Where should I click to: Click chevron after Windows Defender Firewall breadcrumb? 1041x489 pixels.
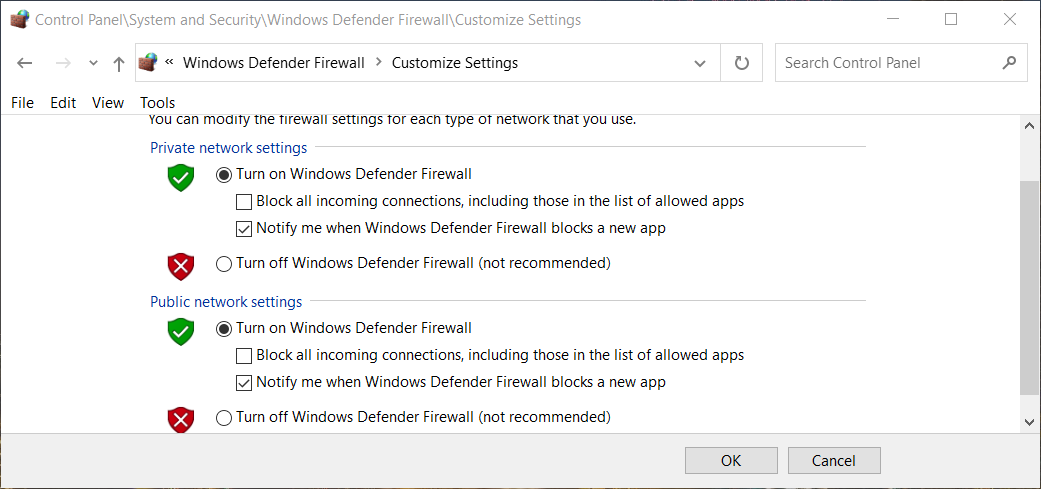point(378,62)
